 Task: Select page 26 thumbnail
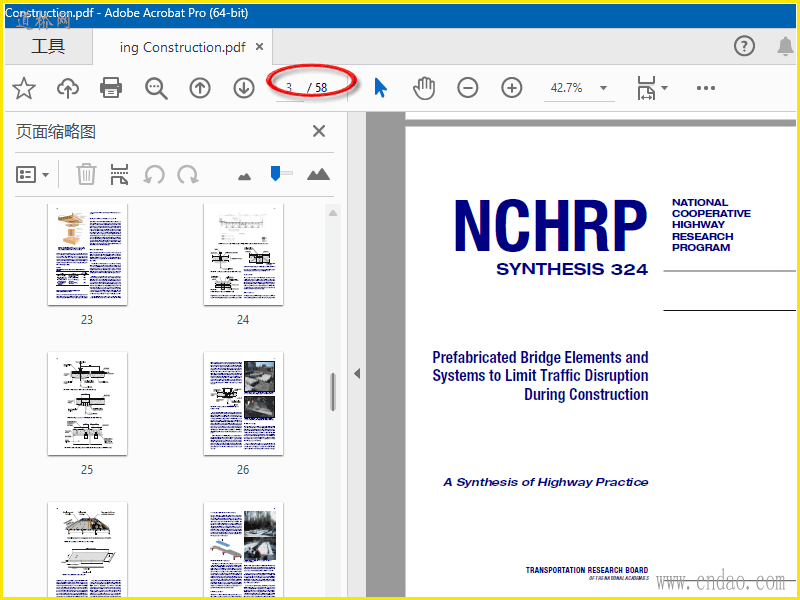pyautogui.click(x=243, y=403)
